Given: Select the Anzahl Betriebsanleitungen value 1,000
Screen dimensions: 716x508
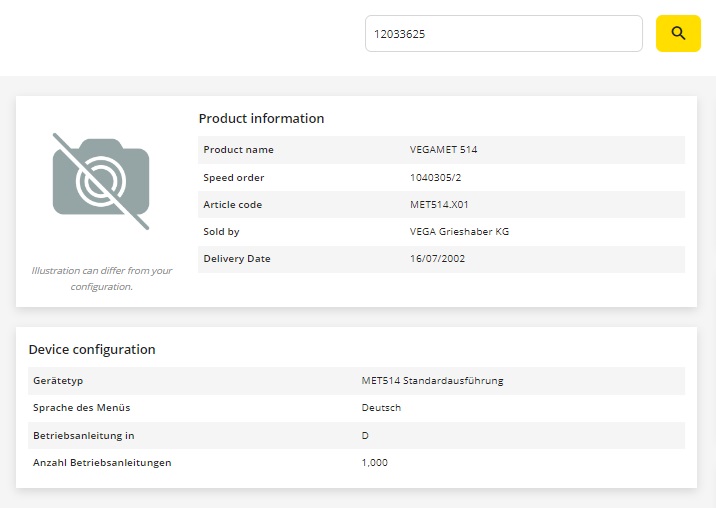Looking at the screenshot, I should (x=374, y=463).
